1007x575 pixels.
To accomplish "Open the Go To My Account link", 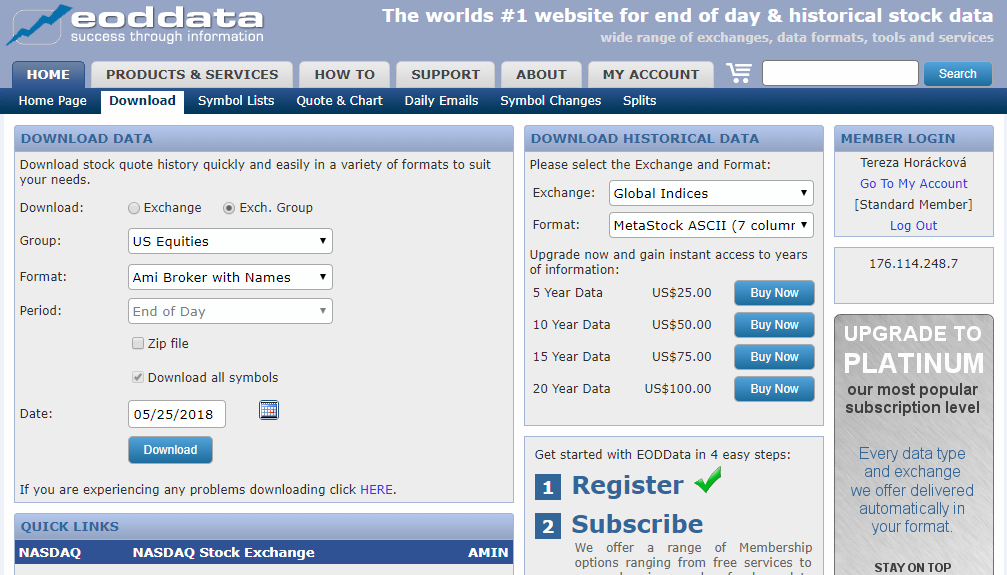I will click(913, 184).
